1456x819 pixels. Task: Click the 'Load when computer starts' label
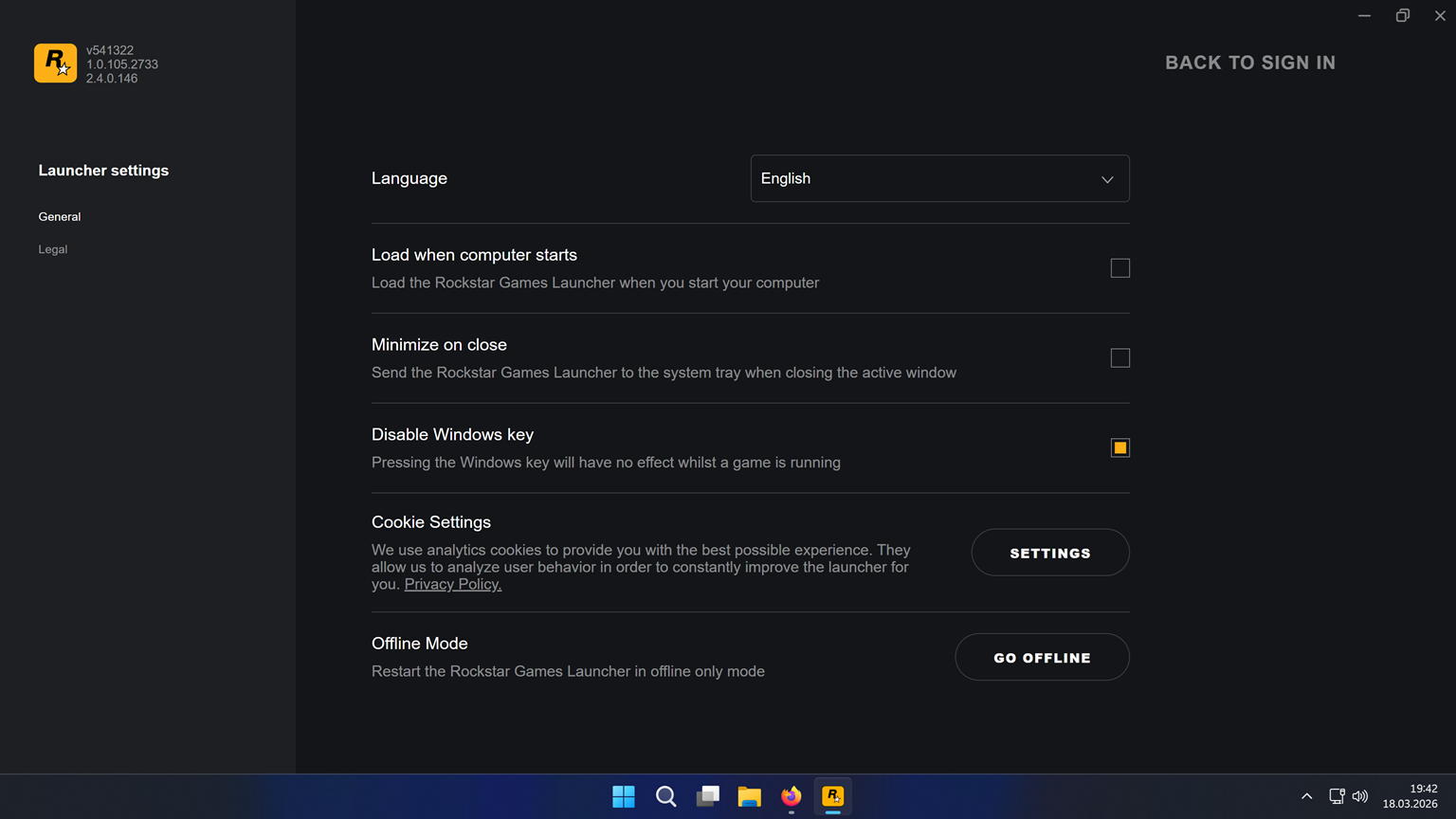click(474, 255)
